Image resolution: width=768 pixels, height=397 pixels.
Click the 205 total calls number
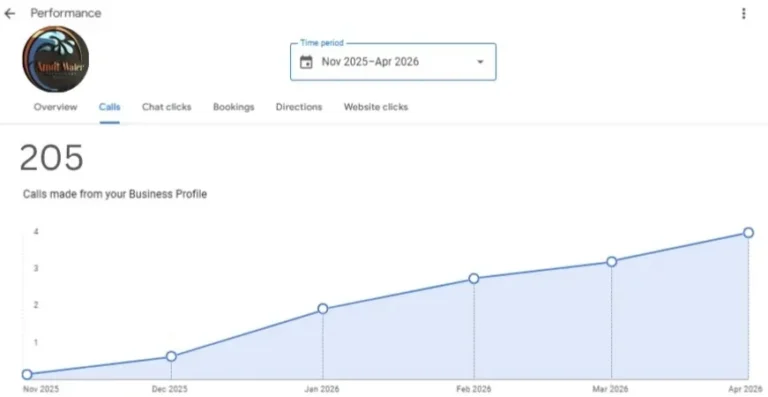[x=51, y=158]
